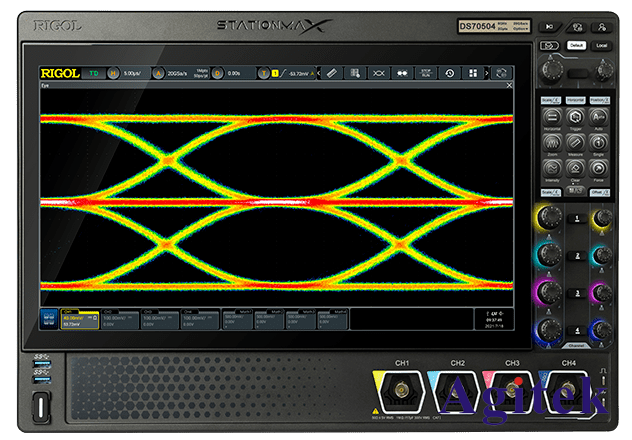Click the history clock icon
This screenshot has width=632, height=440.
point(449,73)
